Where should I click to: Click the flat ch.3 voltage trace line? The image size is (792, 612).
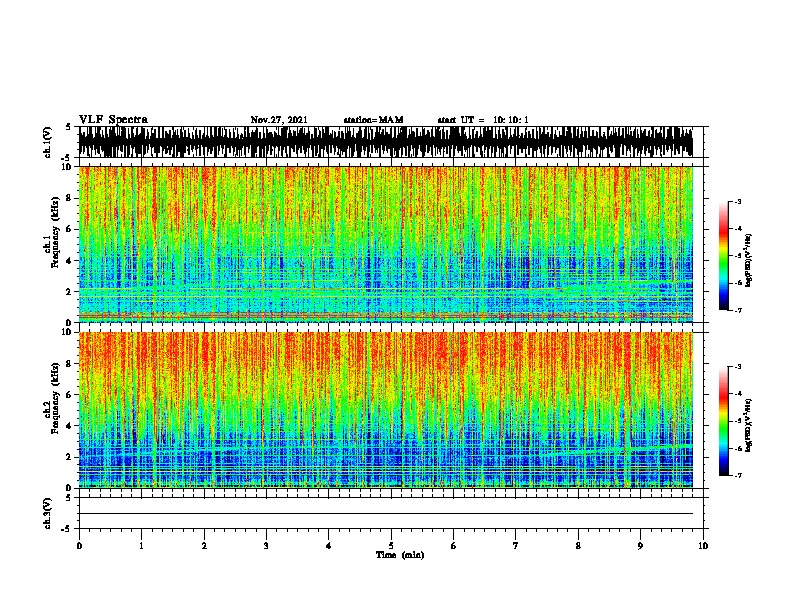coord(386,514)
